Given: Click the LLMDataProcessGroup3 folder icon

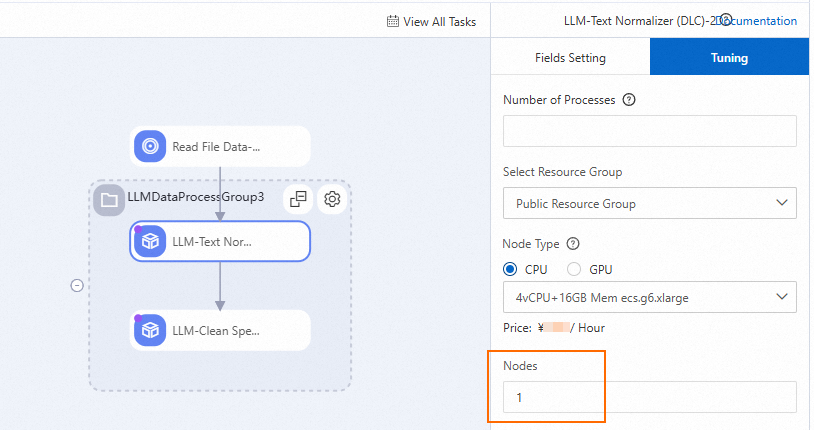Looking at the screenshot, I should click(109, 198).
